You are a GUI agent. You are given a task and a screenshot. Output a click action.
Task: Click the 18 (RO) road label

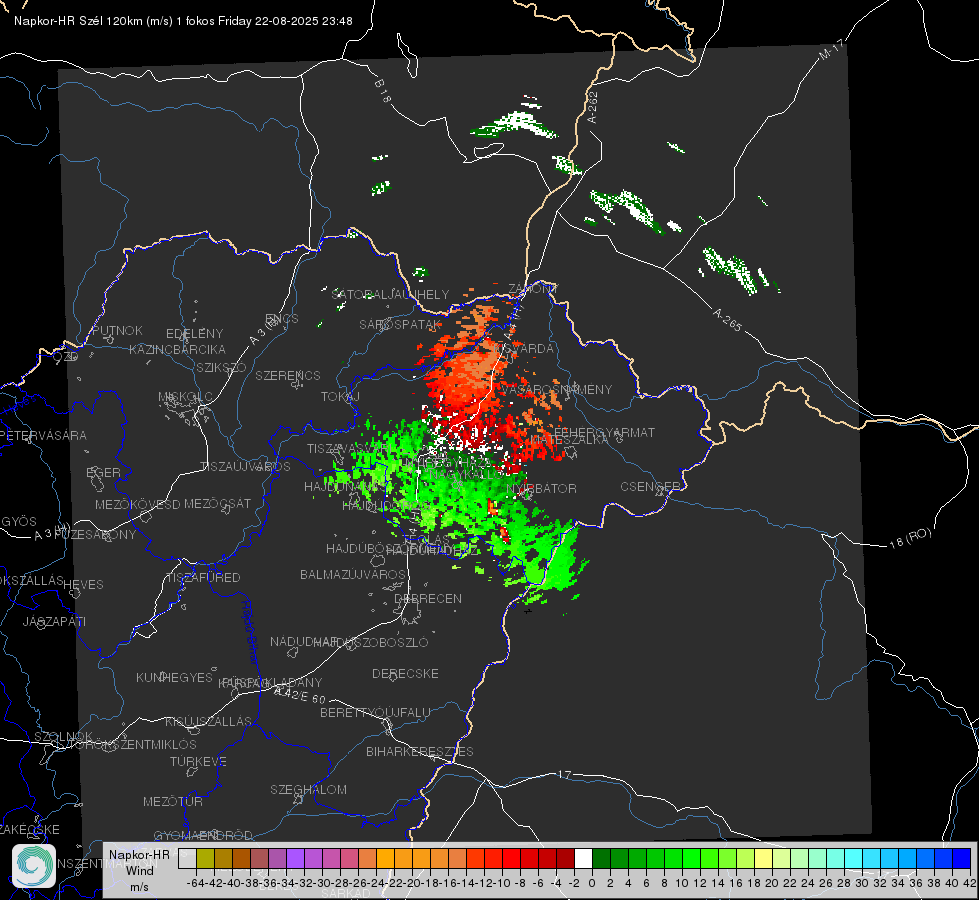tap(910, 538)
